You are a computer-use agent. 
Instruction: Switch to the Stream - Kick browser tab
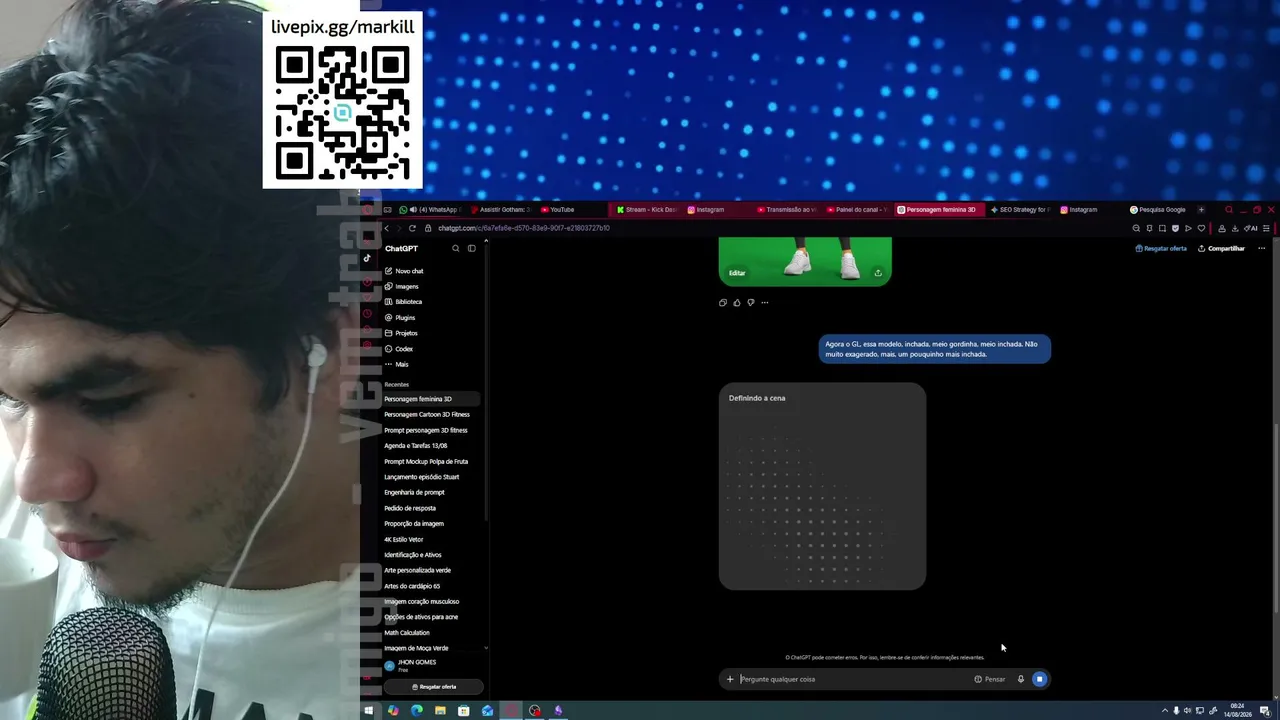(x=646, y=210)
